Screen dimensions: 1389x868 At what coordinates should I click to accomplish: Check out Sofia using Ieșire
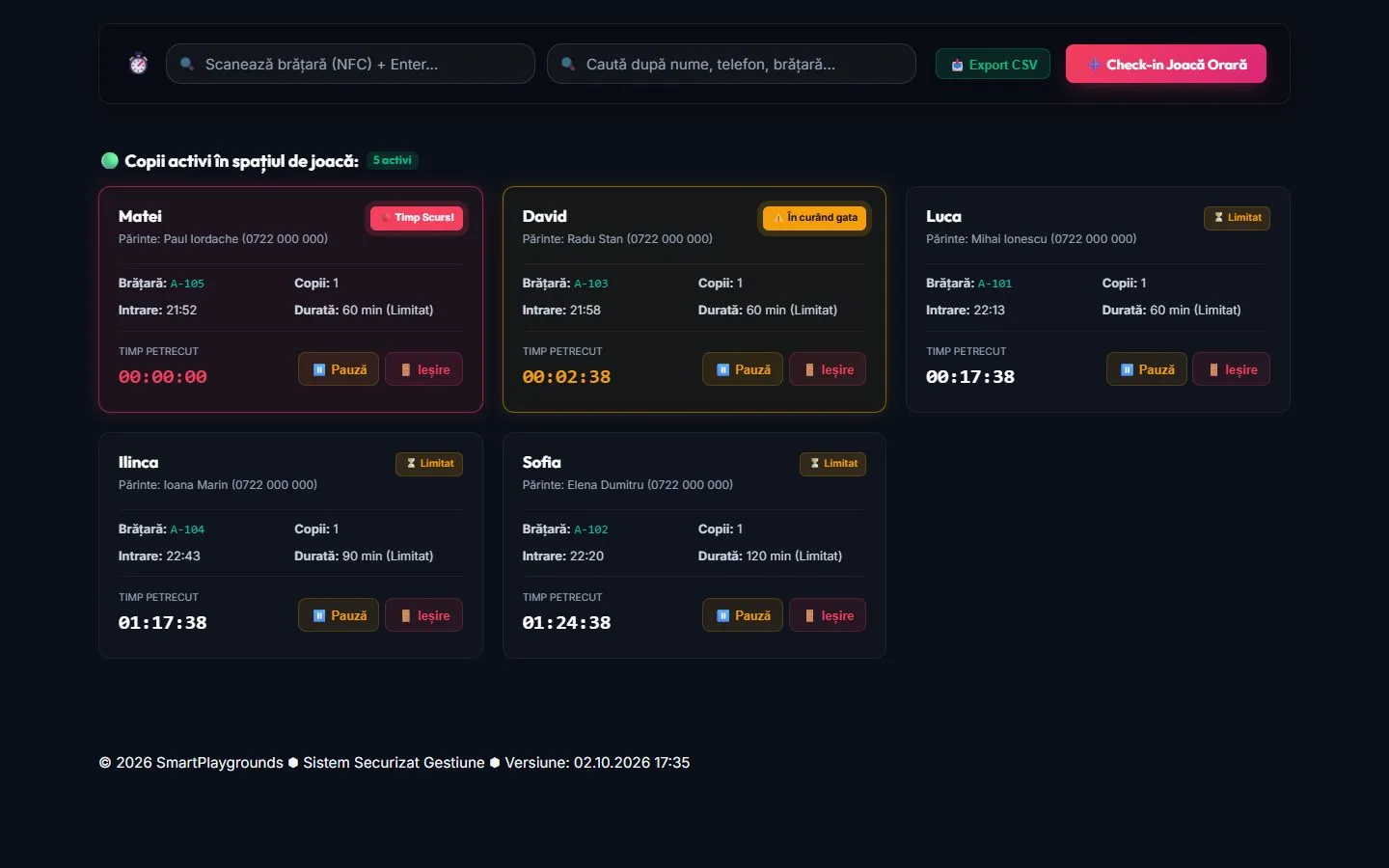pos(828,615)
